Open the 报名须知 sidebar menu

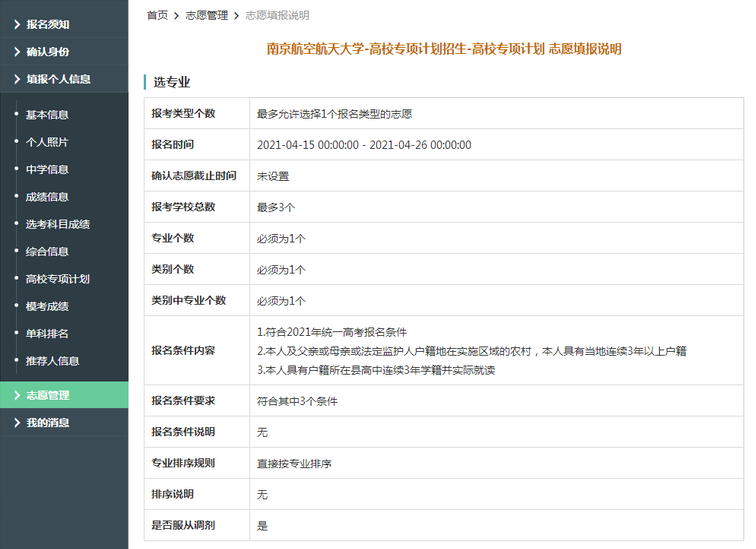pyautogui.click(x=64, y=24)
